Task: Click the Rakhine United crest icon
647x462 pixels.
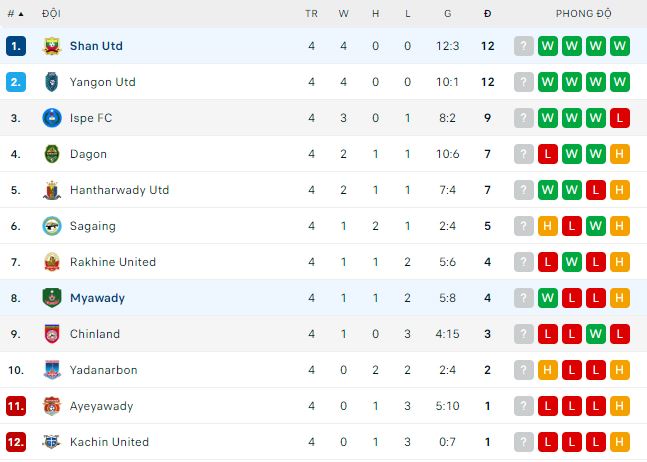Action: (x=52, y=262)
